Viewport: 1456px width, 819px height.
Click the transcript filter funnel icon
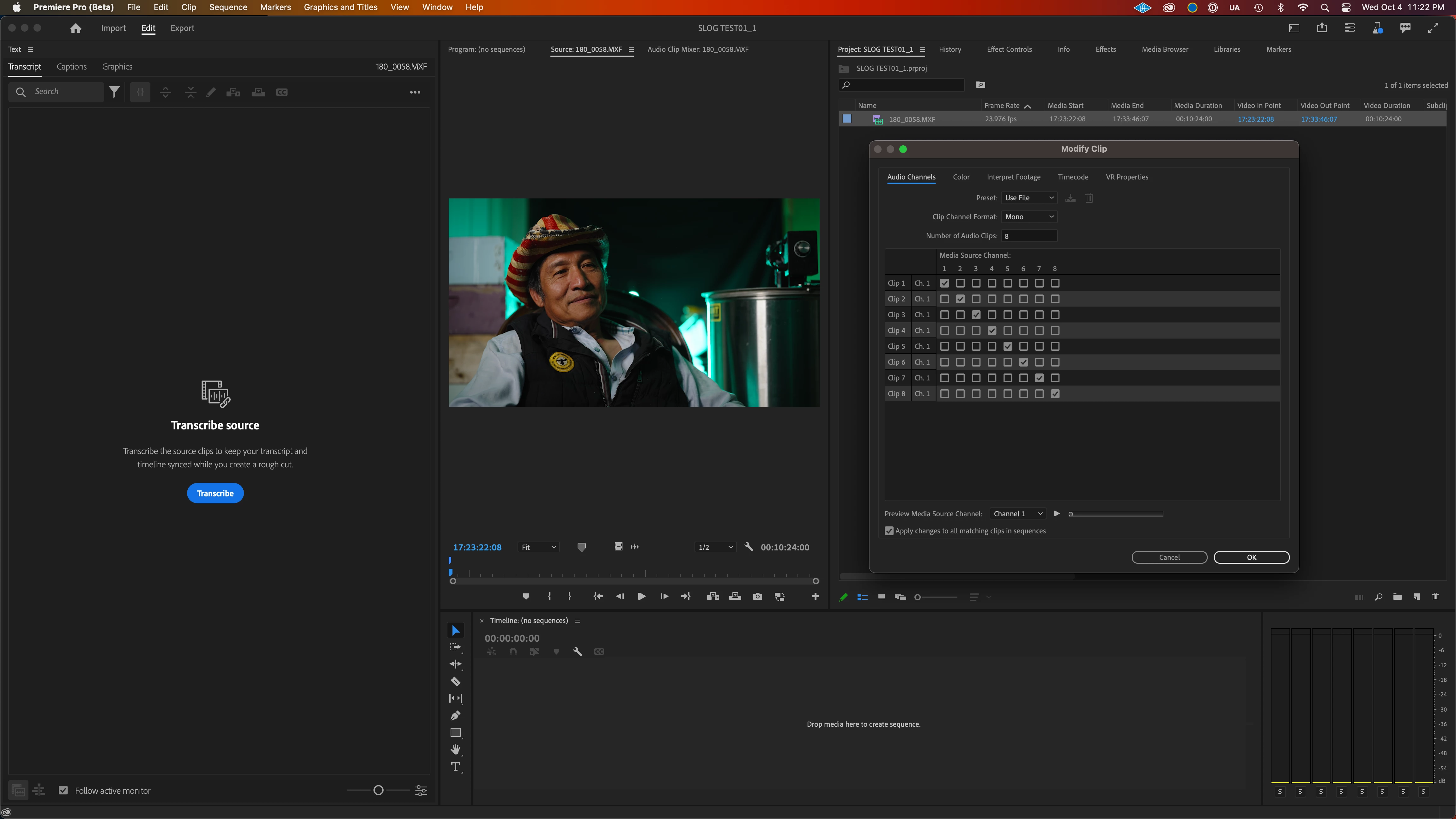click(114, 92)
